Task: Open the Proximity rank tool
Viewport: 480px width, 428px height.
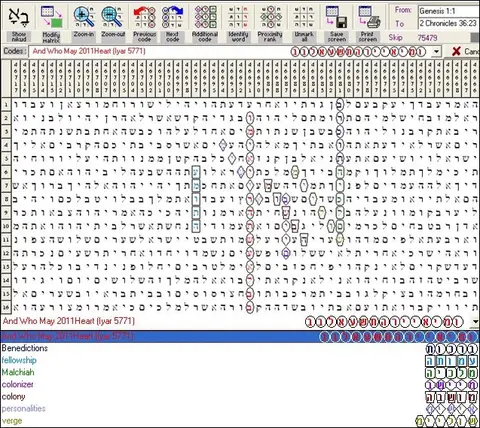Action: coord(270,17)
